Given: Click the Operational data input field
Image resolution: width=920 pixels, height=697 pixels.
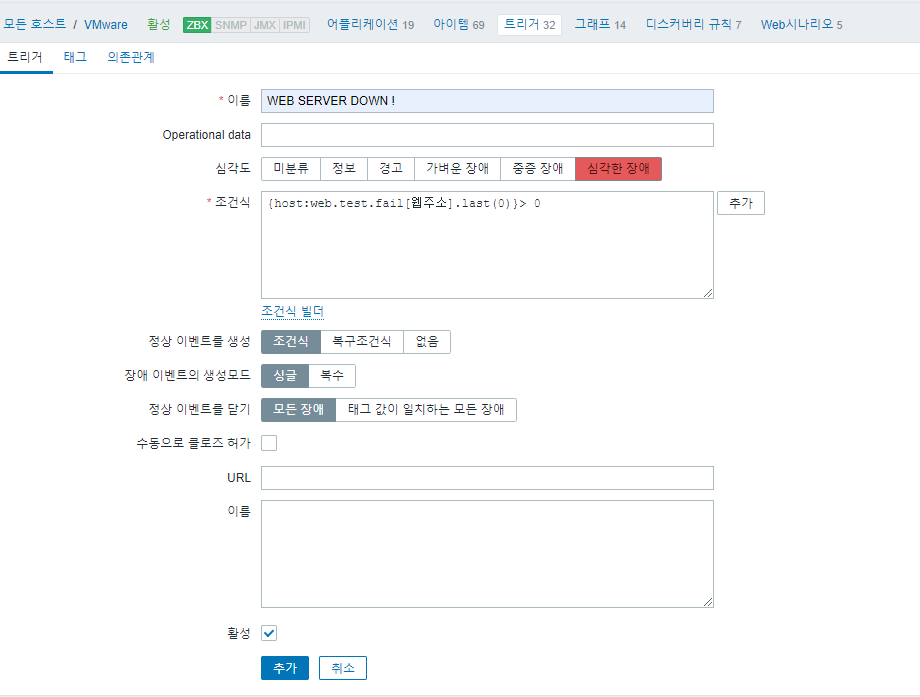Looking at the screenshot, I should tap(487, 135).
